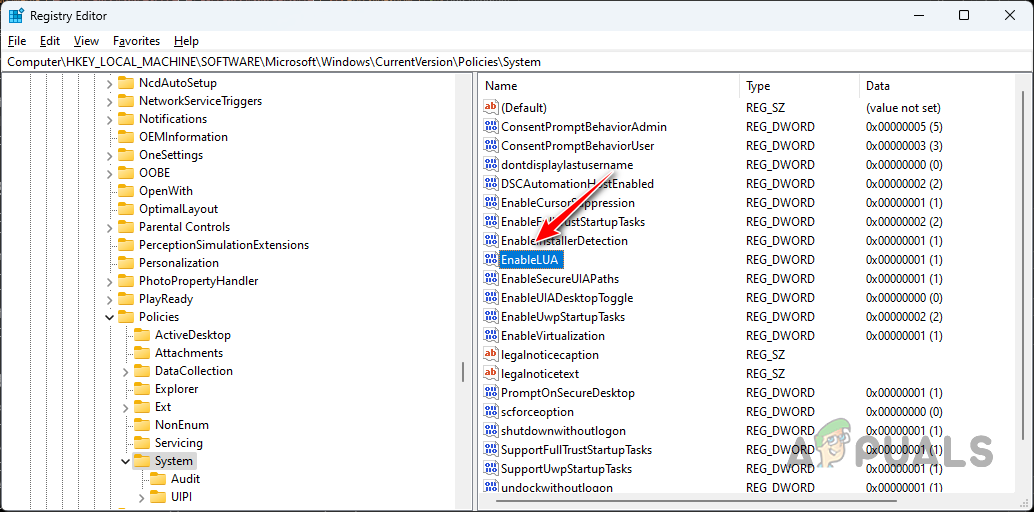Open the Favorites menu

[137, 41]
